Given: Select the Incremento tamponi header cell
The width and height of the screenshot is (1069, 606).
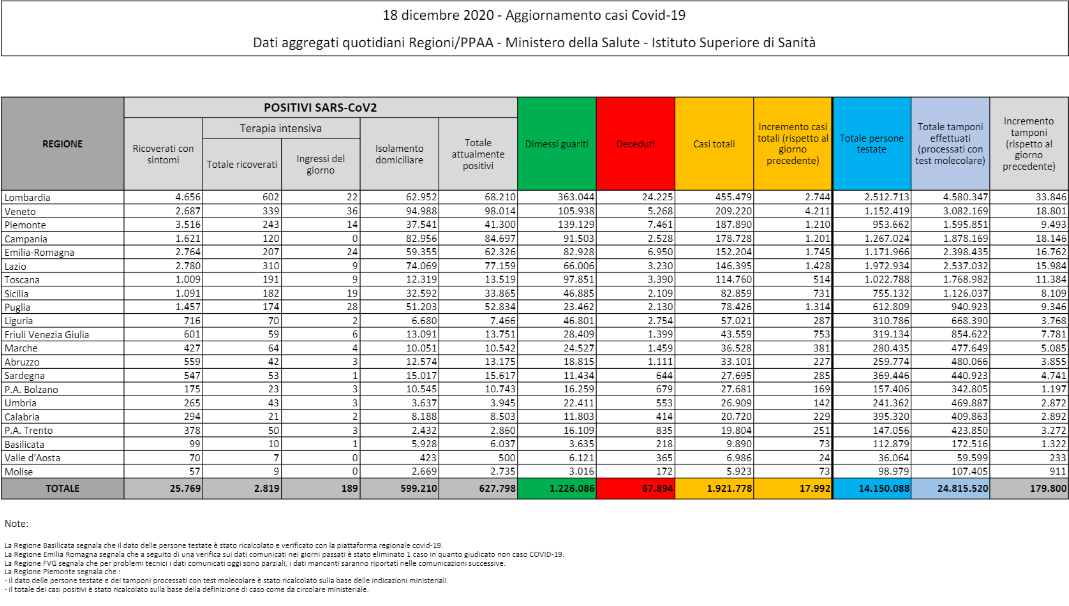Looking at the screenshot, I should 1029,144.
